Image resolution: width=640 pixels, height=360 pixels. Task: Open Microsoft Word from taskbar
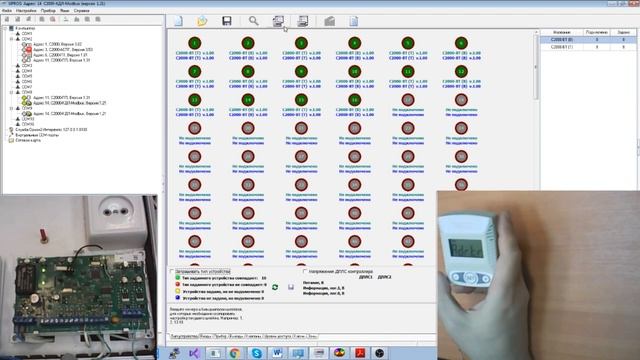pos(277,353)
